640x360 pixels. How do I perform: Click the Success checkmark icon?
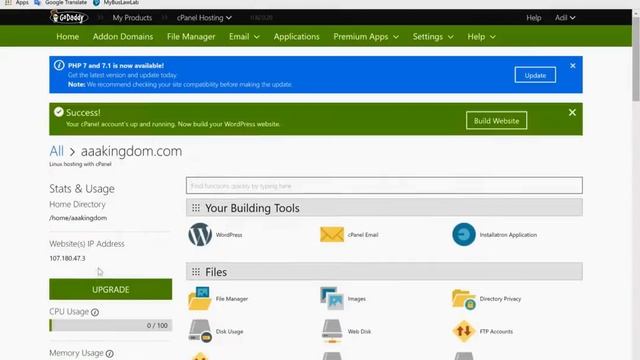coord(59,112)
